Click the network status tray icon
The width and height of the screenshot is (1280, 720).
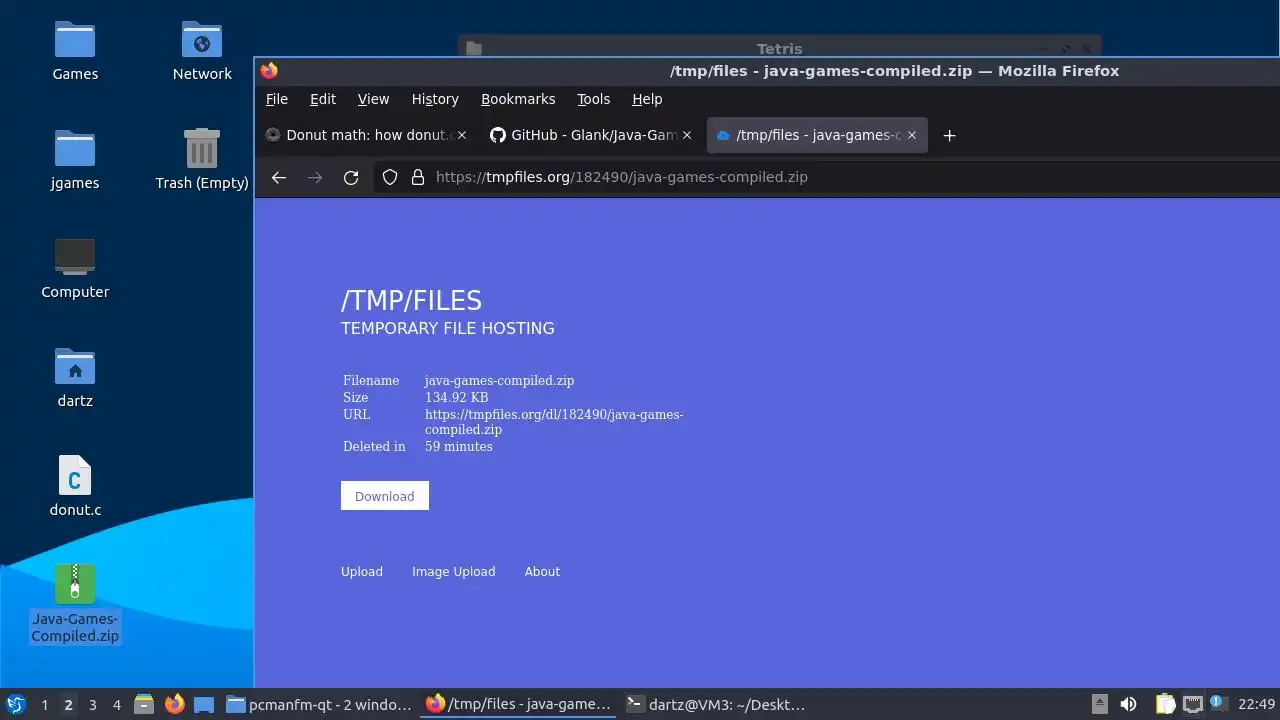coord(1192,704)
